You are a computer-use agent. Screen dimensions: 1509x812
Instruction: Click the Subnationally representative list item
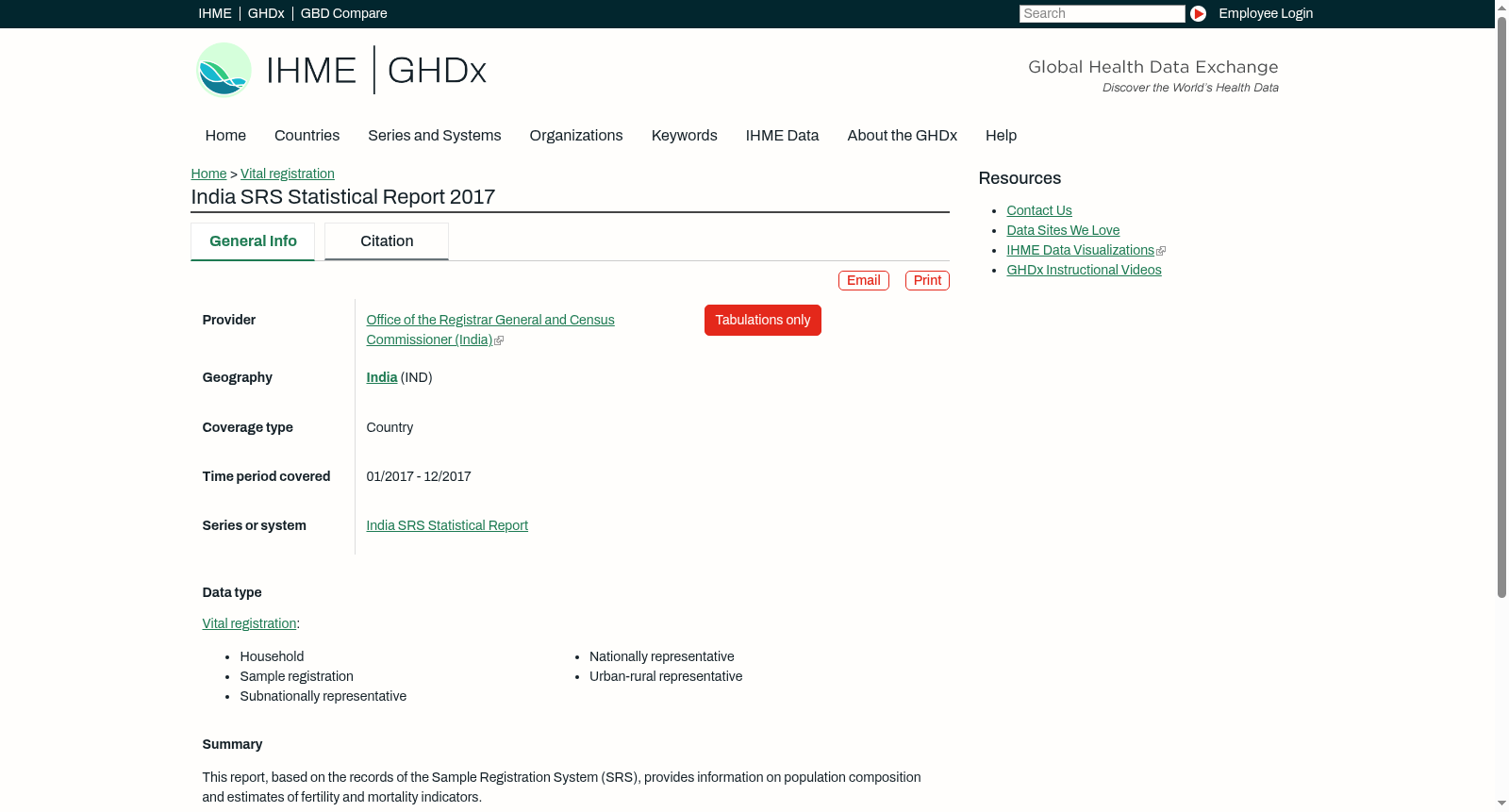coord(323,696)
